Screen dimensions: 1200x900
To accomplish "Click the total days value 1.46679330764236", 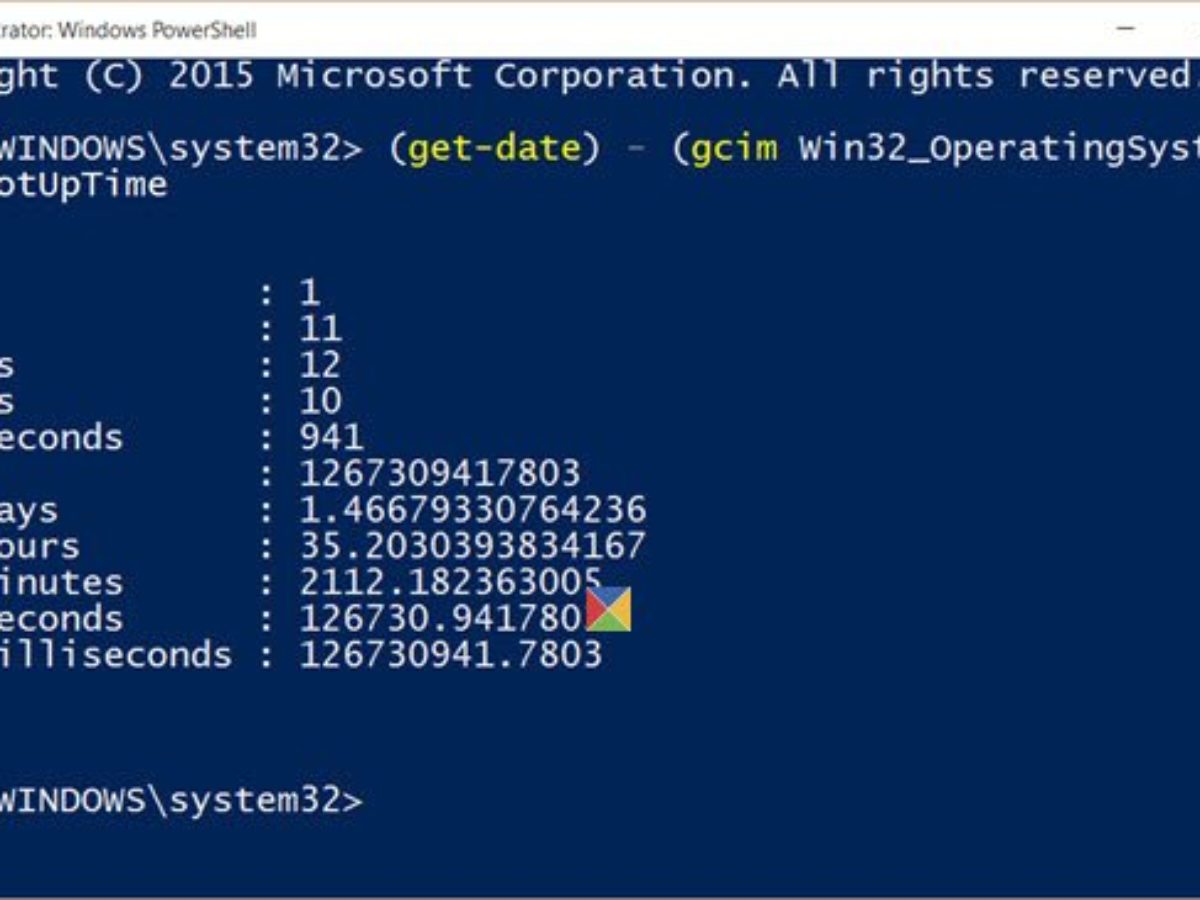I will coord(473,510).
